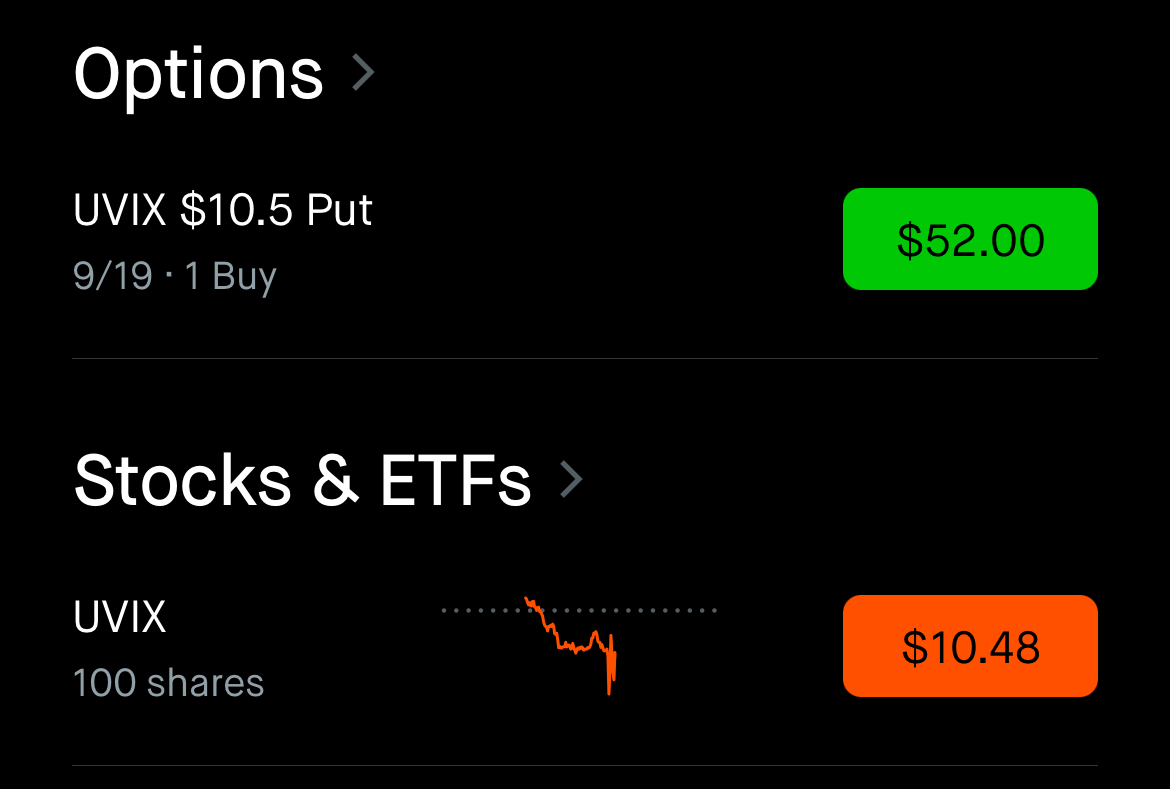Expand the Stocks & ETFs chevron
Screen dimensions: 1170x789
click(x=571, y=479)
